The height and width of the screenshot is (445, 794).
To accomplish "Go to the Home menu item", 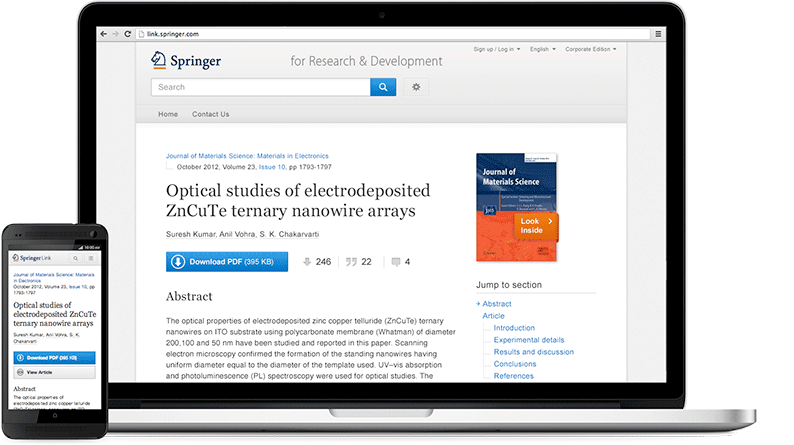I will (168, 114).
